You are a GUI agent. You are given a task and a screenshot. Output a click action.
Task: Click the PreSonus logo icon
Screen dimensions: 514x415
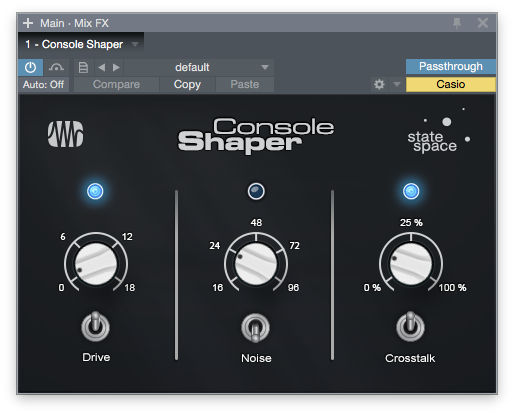pos(65,134)
